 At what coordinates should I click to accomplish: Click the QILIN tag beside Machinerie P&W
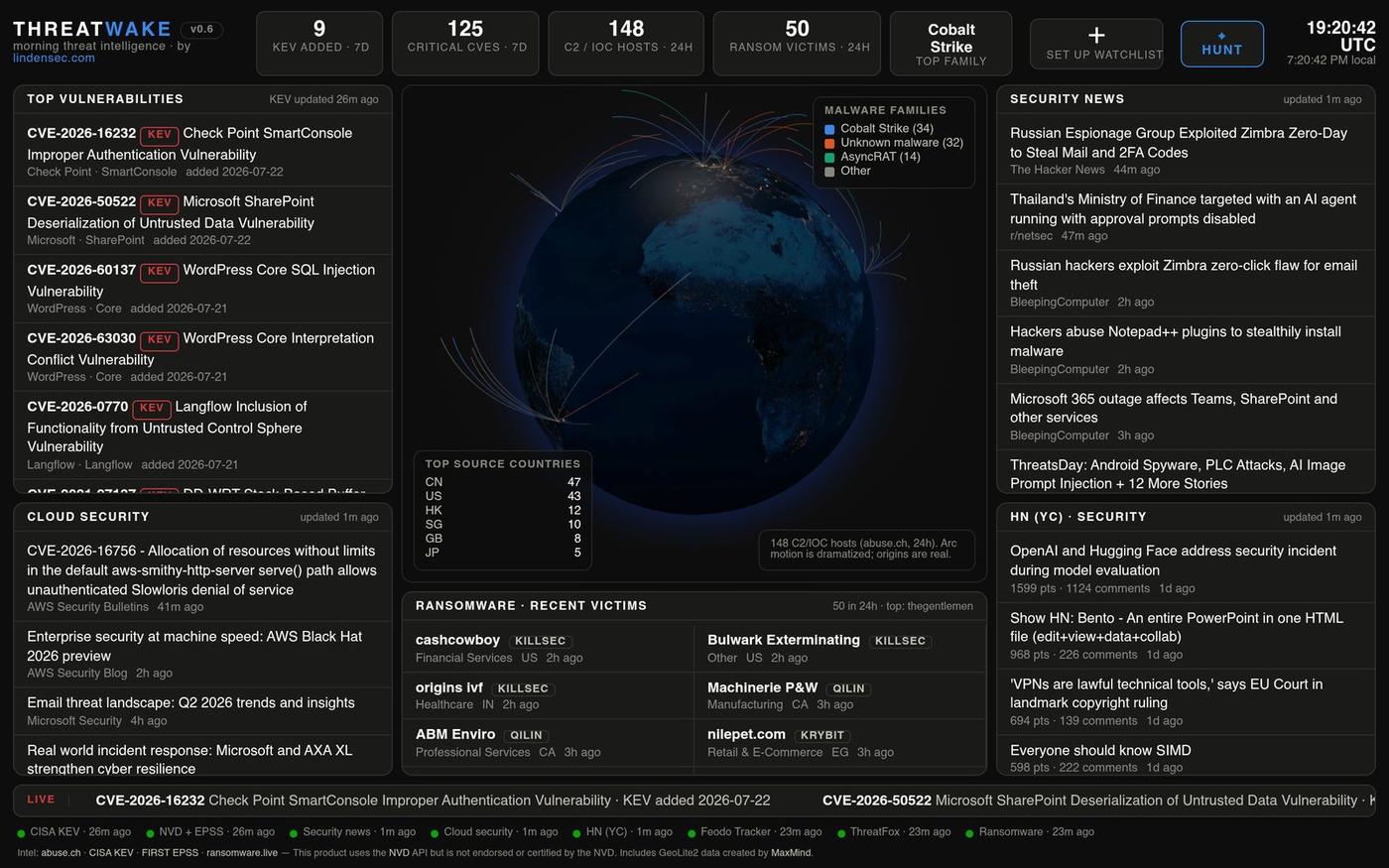(848, 688)
